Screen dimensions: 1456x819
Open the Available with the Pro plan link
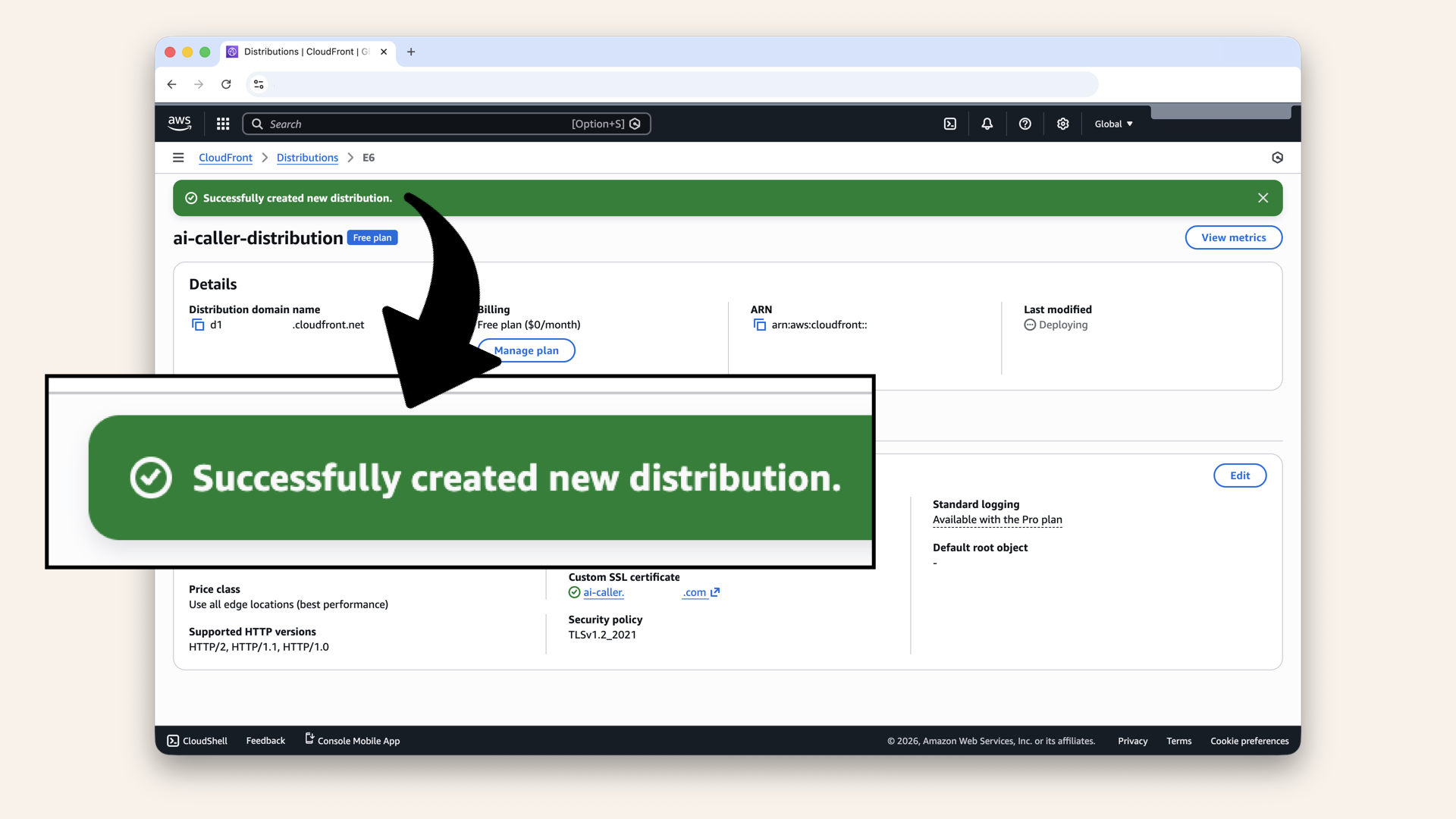(x=997, y=520)
